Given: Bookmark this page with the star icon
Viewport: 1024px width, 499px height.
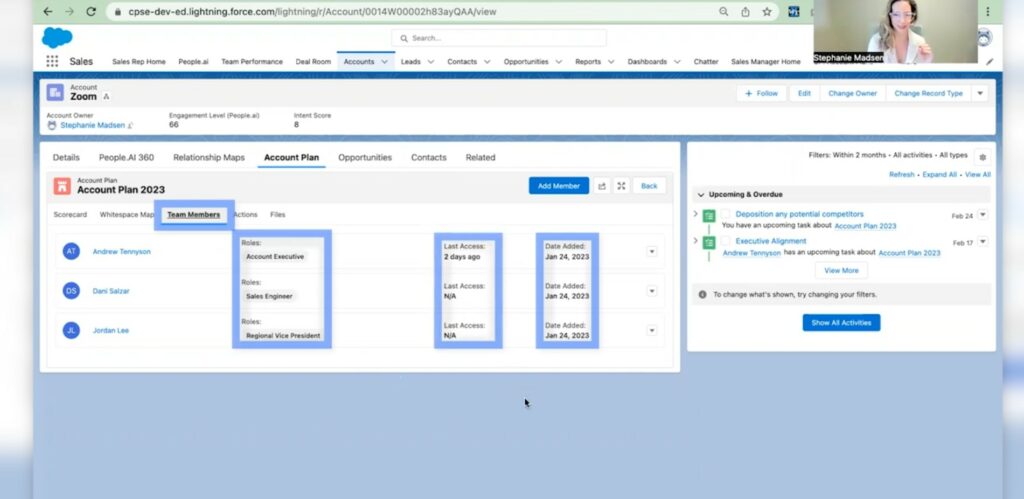Looking at the screenshot, I should 767,12.
